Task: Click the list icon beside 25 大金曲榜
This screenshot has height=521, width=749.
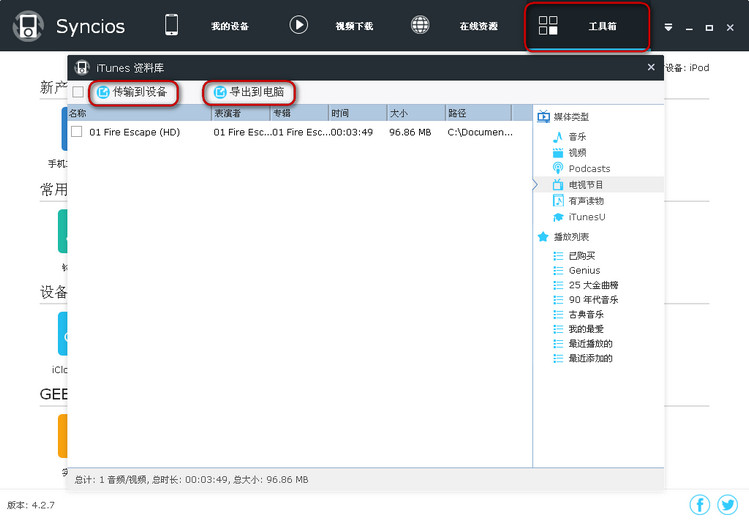Action: coord(558,285)
